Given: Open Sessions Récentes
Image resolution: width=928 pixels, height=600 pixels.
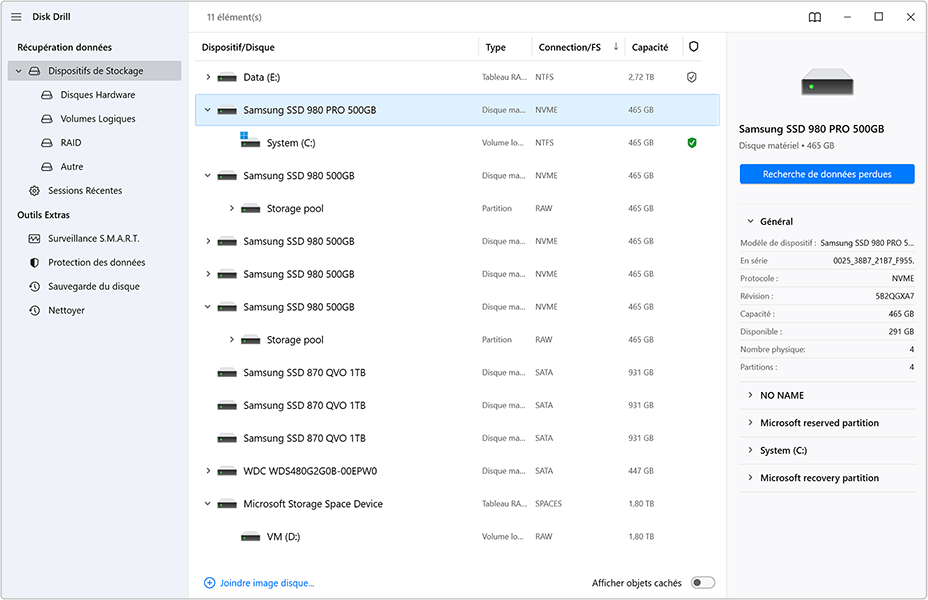Looking at the screenshot, I should tap(85, 191).
